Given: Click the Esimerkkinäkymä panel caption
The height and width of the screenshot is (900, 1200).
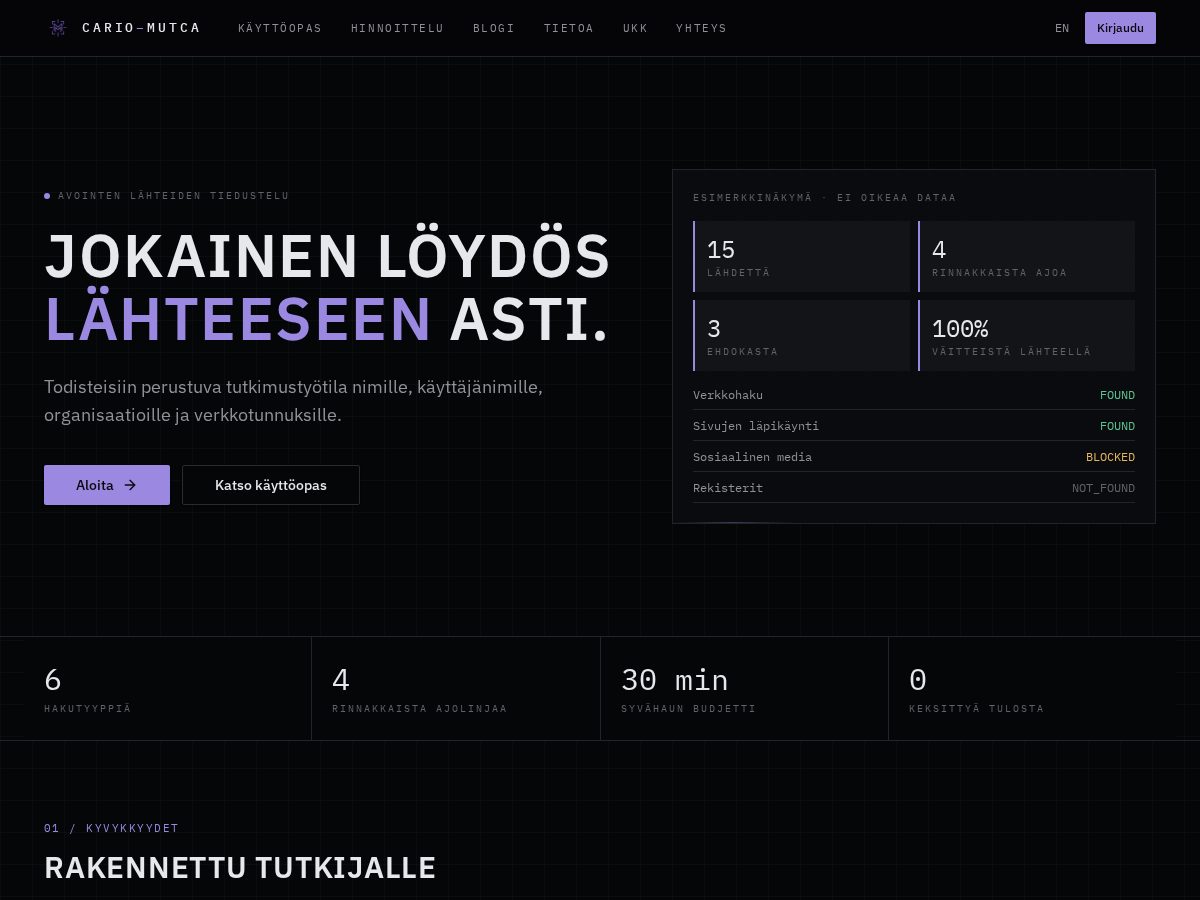Looking at the screenshot, I should click(x=824, y=198).
